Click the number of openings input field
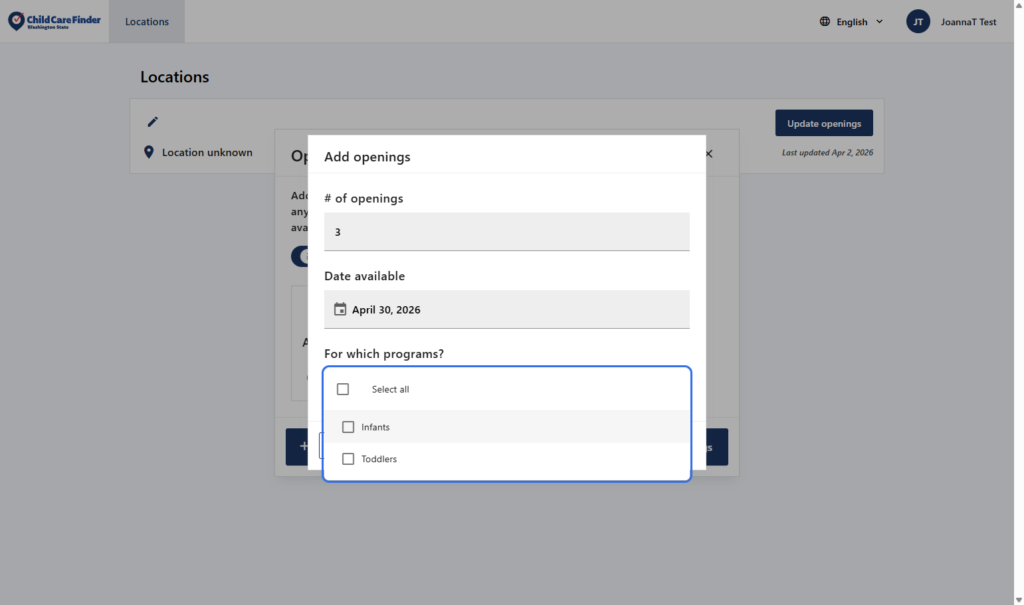 (x=506, y=232)
